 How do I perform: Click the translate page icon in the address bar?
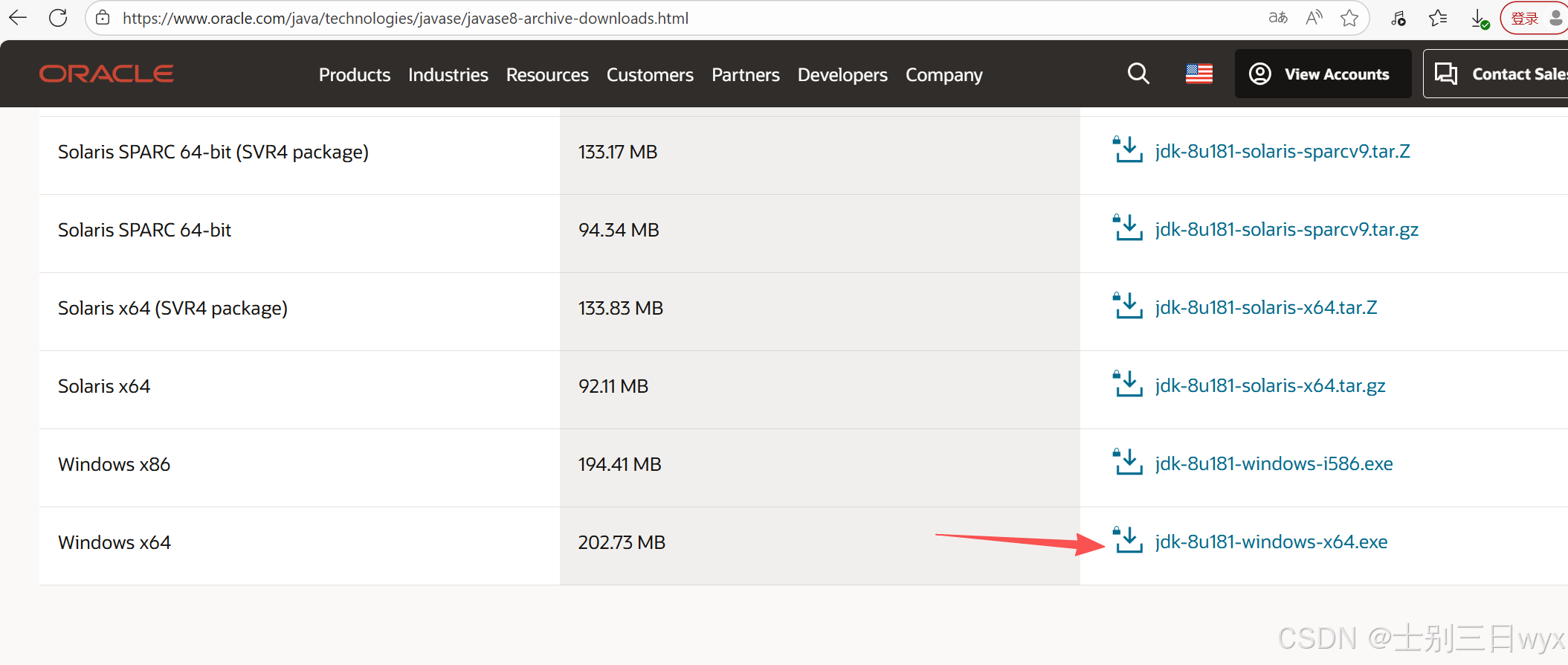pos(1278,18)
